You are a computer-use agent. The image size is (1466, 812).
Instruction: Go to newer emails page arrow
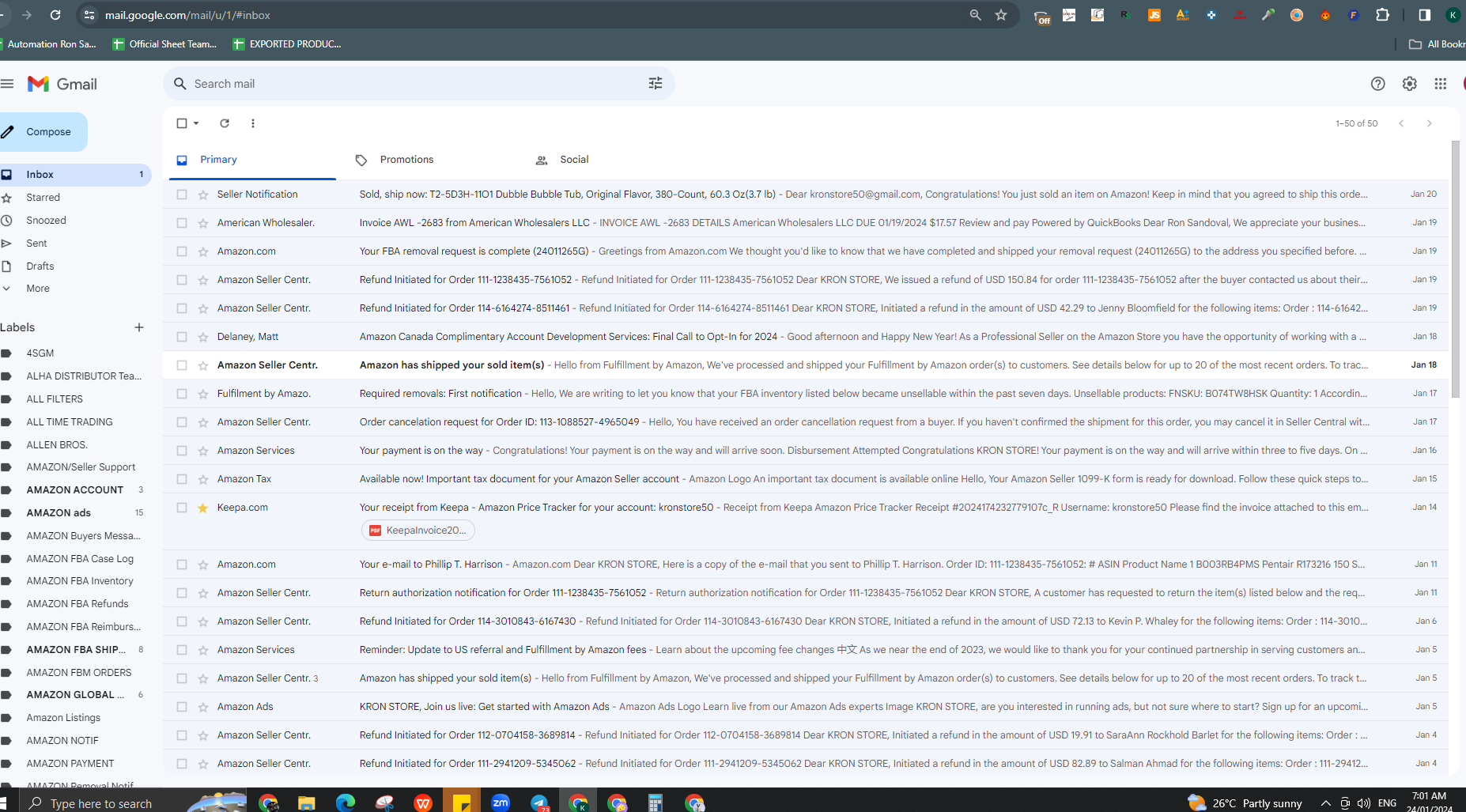pos(1401,123)
